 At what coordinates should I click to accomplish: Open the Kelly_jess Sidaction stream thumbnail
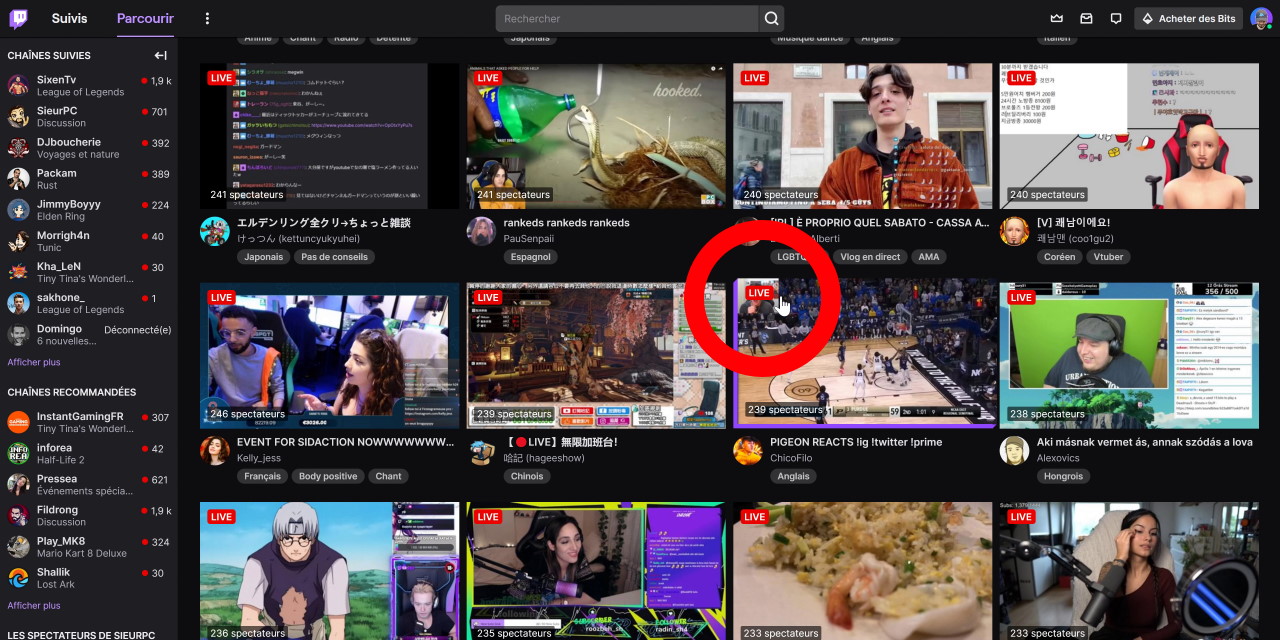(x=329, y=355)
